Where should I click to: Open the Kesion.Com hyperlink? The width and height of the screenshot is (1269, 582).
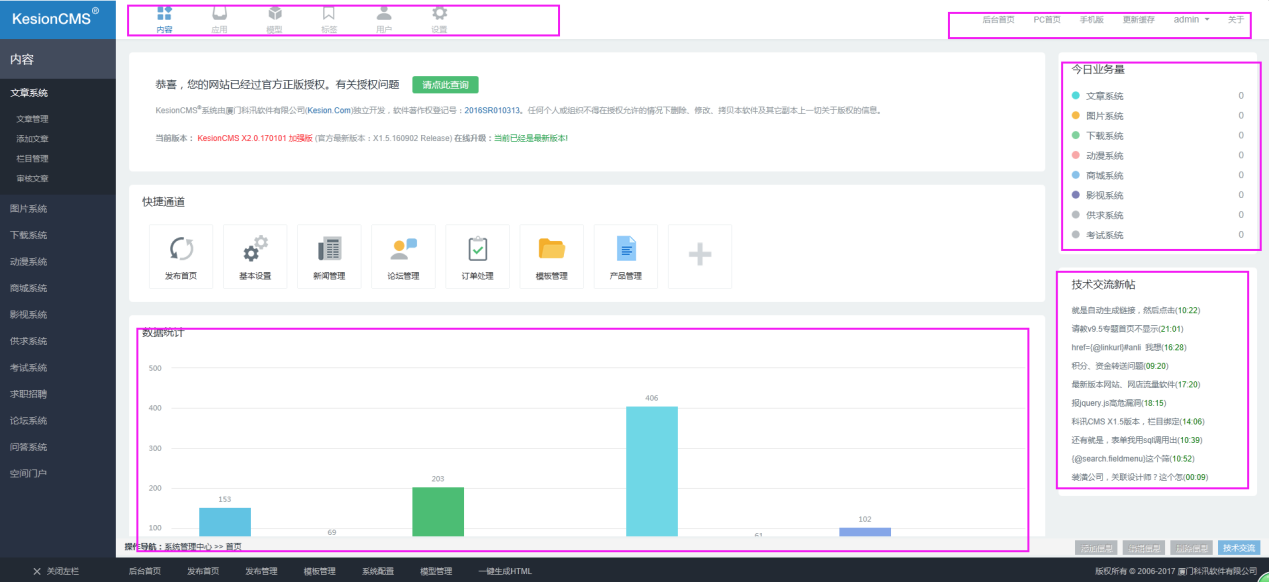coord(330,110)
